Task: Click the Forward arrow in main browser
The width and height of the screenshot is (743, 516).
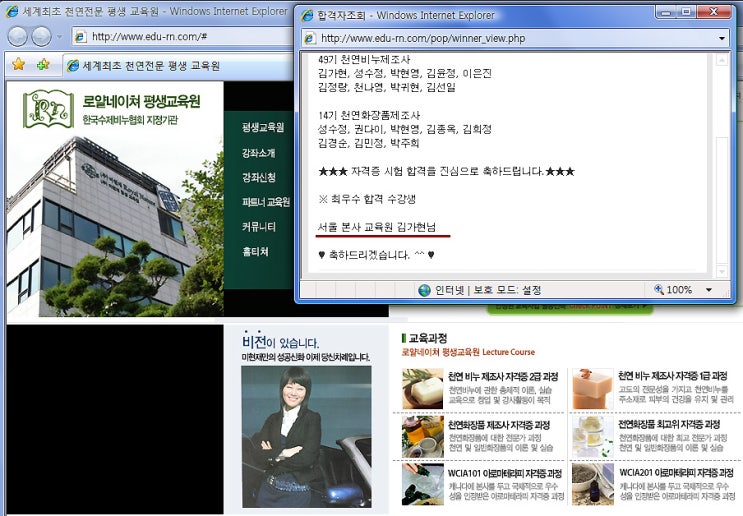Action: pyautogui.click(x=41, y=36)
